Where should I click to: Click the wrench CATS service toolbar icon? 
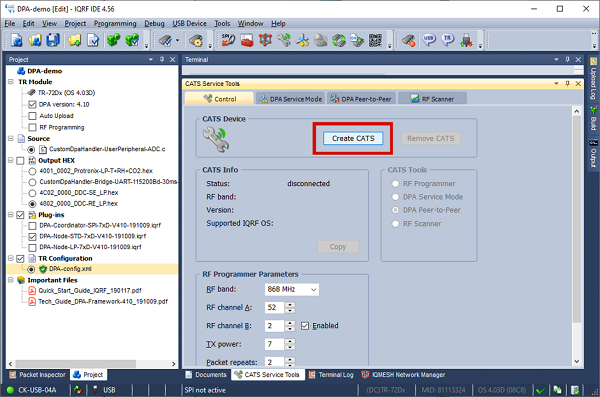point(284,40)
